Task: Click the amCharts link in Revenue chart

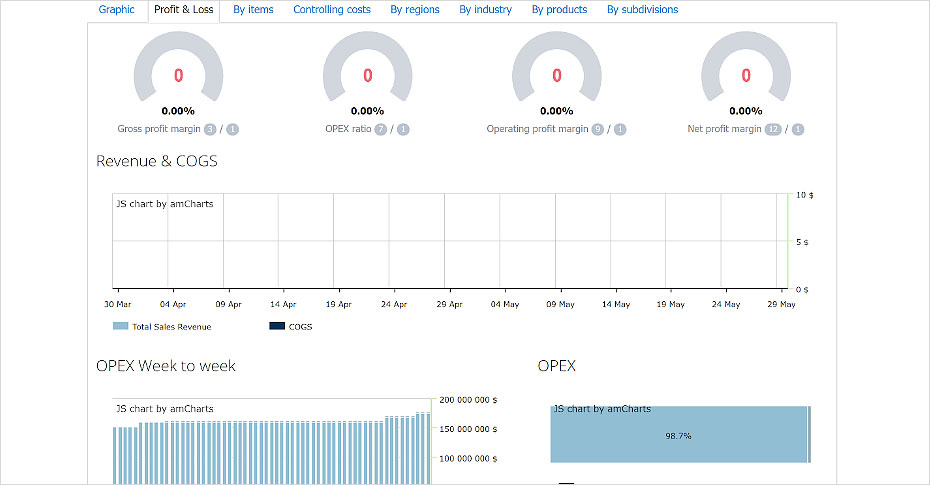Action: pyautogui.click(x=165, y=204)
